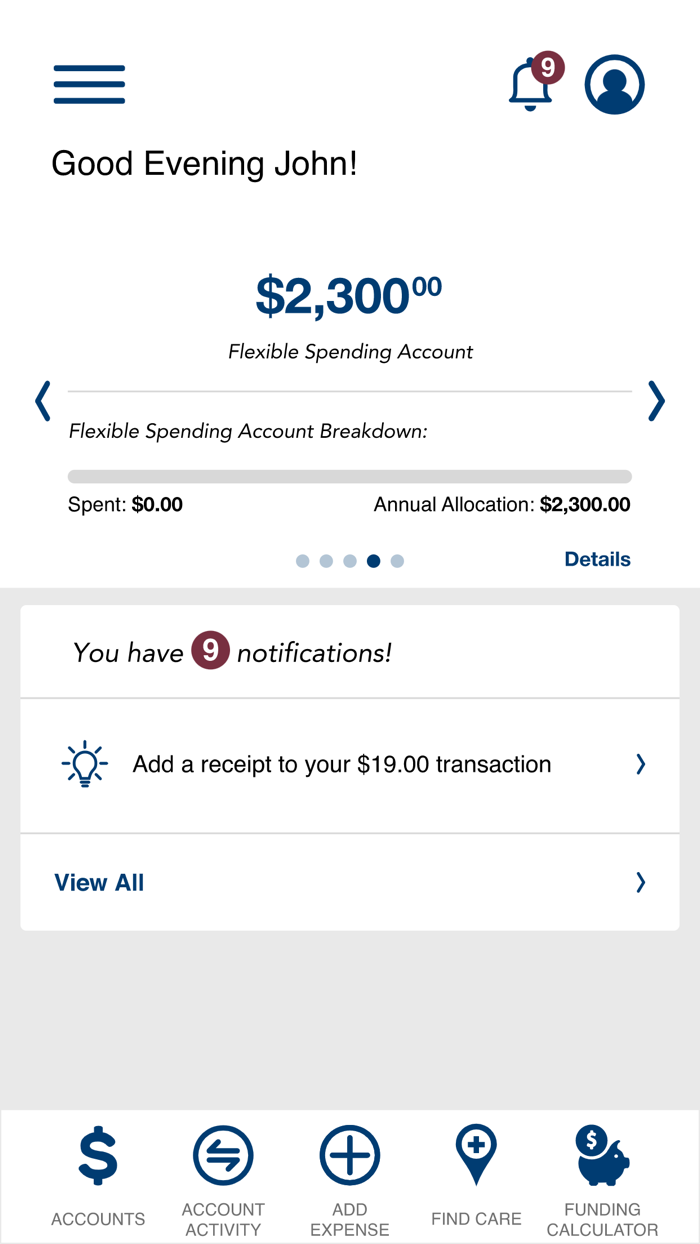Select the second carousel page dot
Viewport: 700px width, 1244px height.
point(326,561)
